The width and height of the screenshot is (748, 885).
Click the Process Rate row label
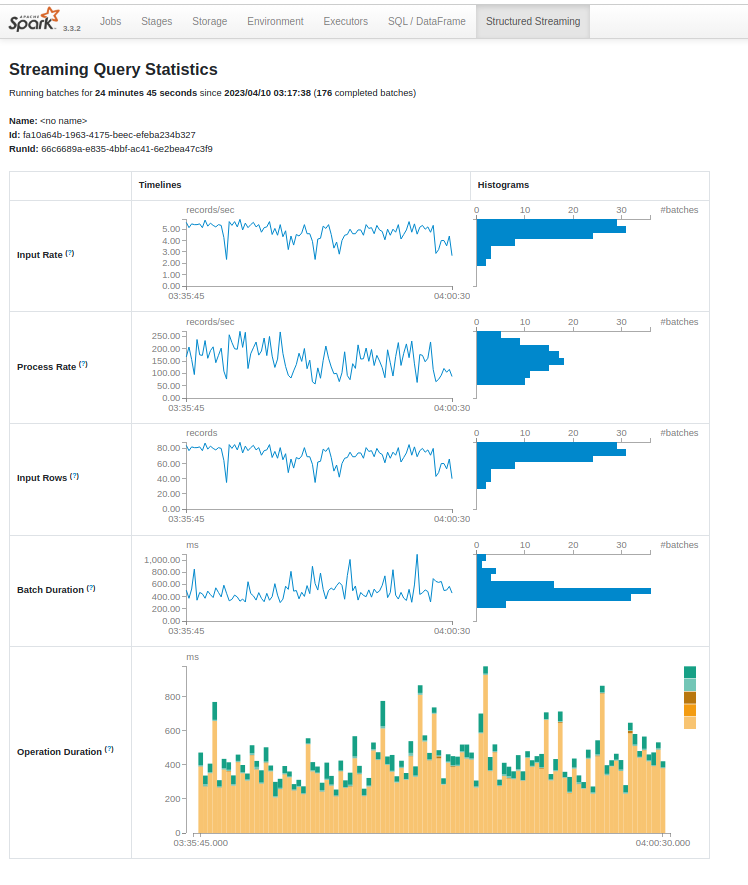46,367
